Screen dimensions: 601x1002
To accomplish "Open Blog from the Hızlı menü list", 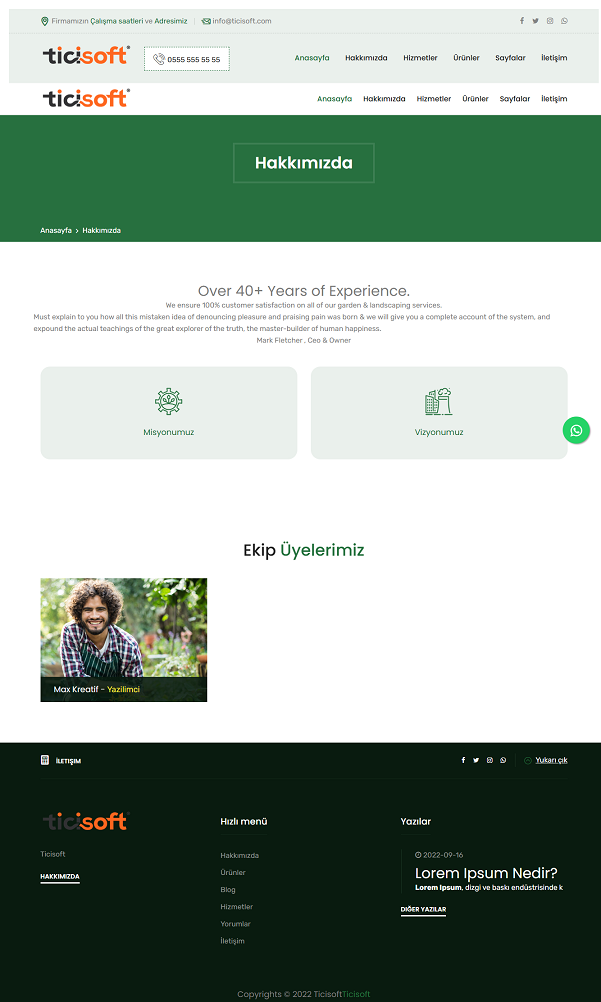I will point(228,890).
